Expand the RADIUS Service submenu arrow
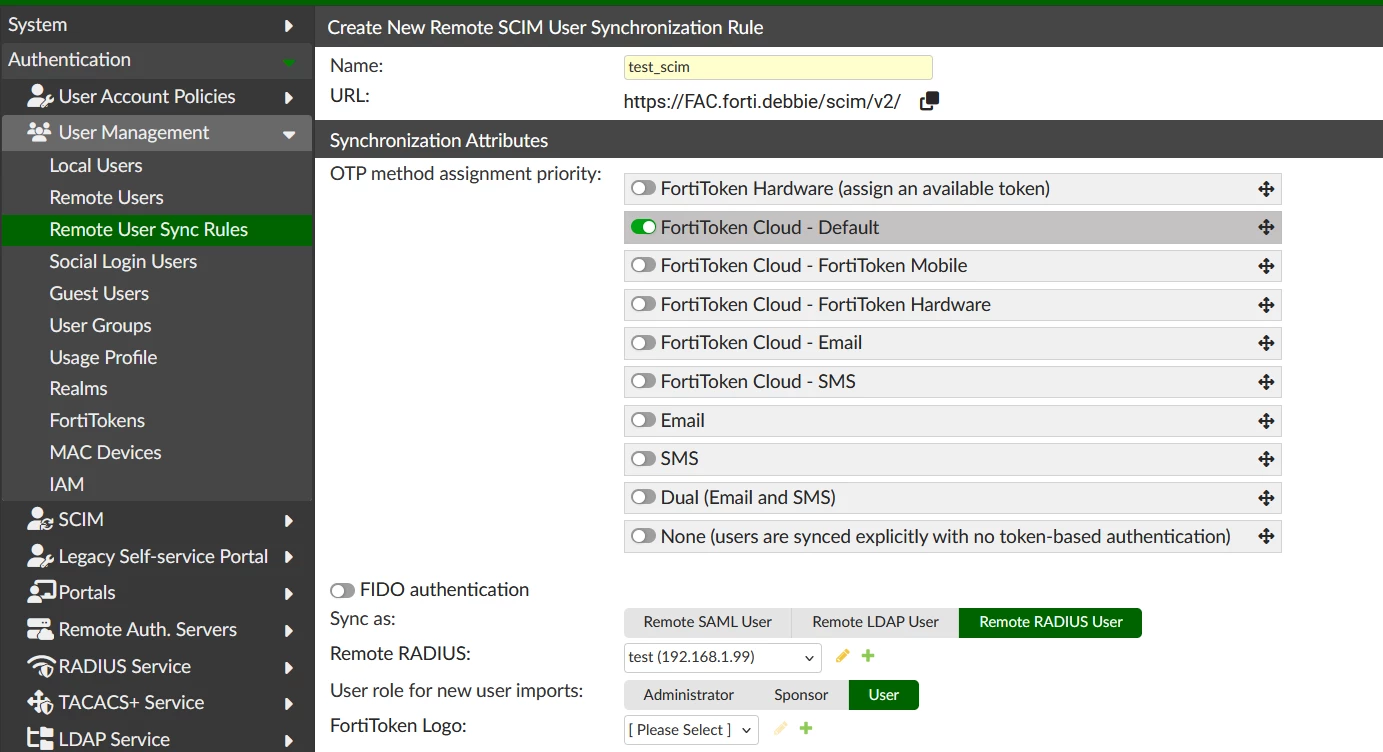Image resolution: width=1383 pixels, height=752 pixels. click(x=289, y=667)
